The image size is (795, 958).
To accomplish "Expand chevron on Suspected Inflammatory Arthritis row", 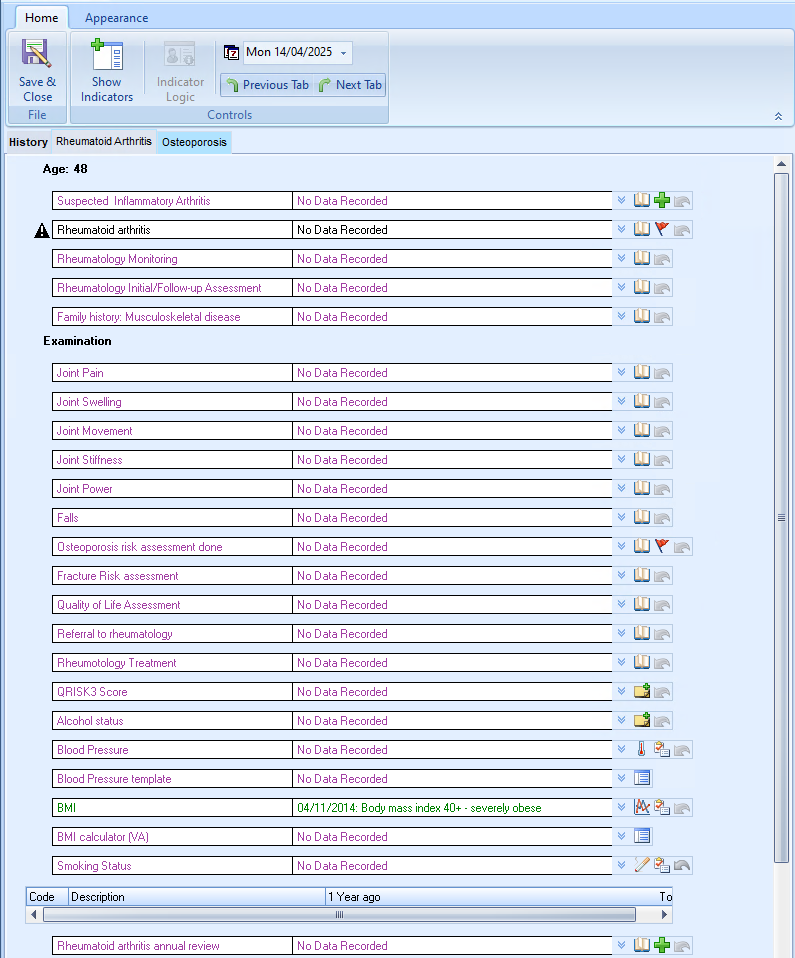I will 621,200.
